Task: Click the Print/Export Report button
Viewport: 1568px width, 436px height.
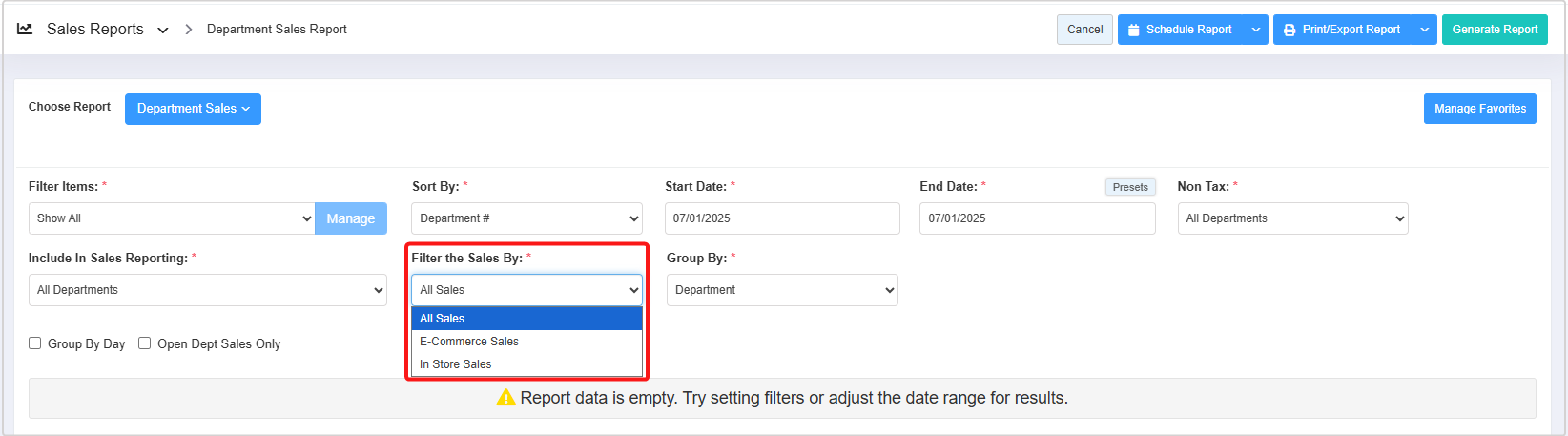Action: pyautogui.click(x=1341, y=30)
